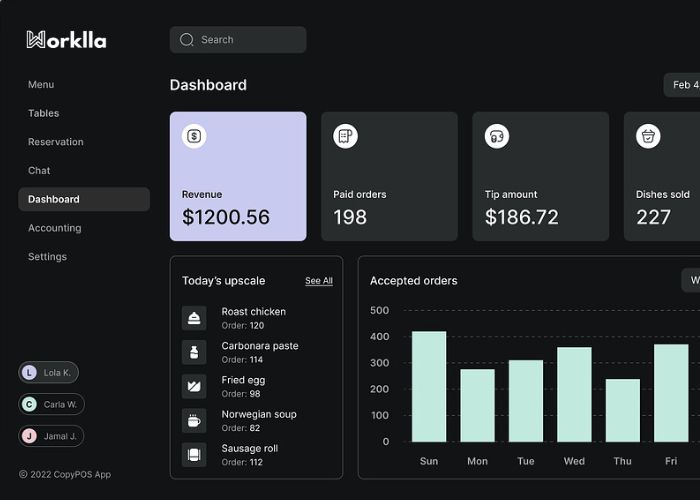Open the Accepted orders period dropdown
This screenshot has width=700, height=500.
[x=691, y=280]
